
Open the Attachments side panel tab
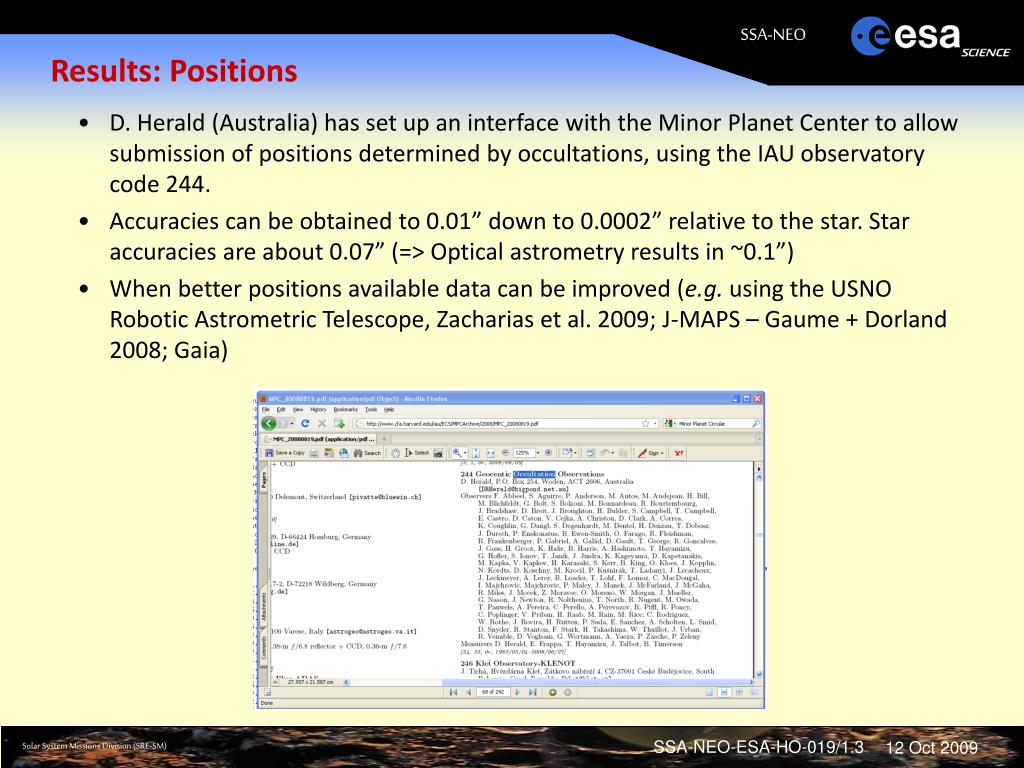click(x=264, y=607)
